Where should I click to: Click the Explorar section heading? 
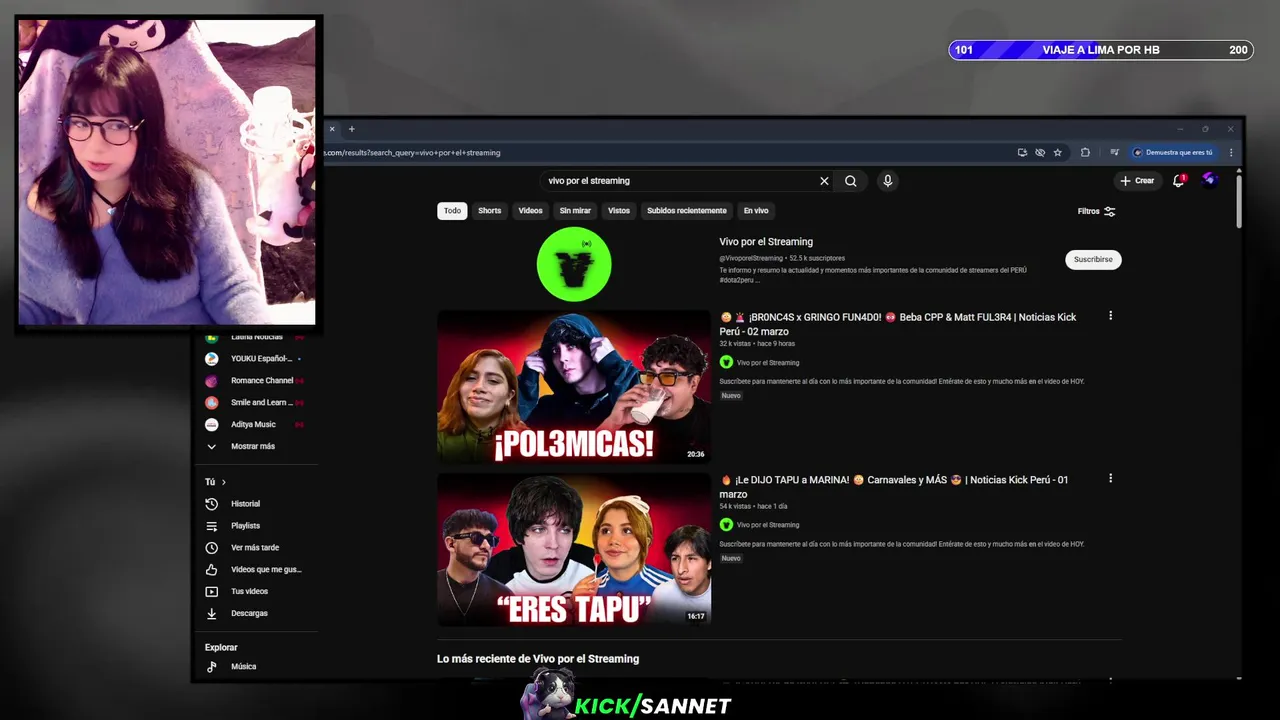[x=221, y=648]
